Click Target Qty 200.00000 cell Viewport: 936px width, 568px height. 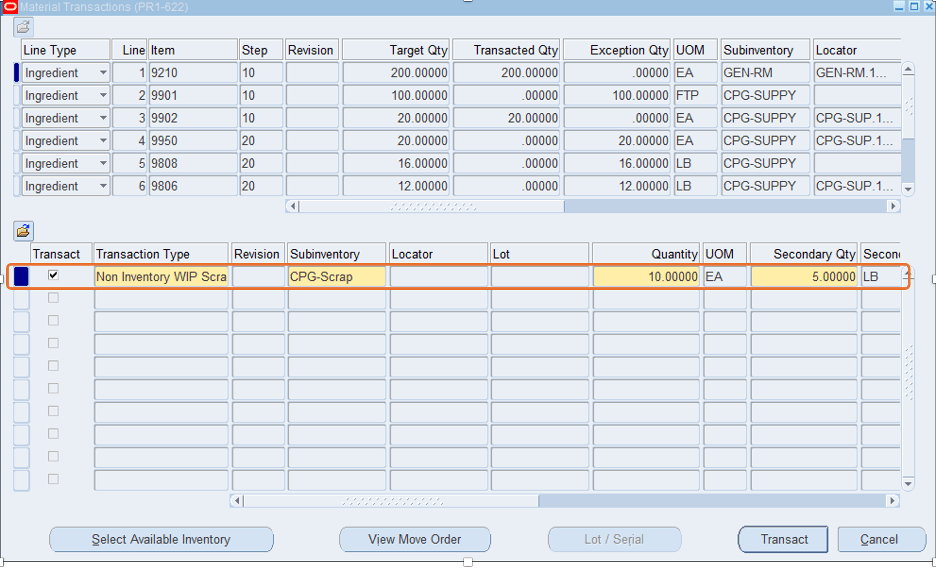click(x=396, y=73)
